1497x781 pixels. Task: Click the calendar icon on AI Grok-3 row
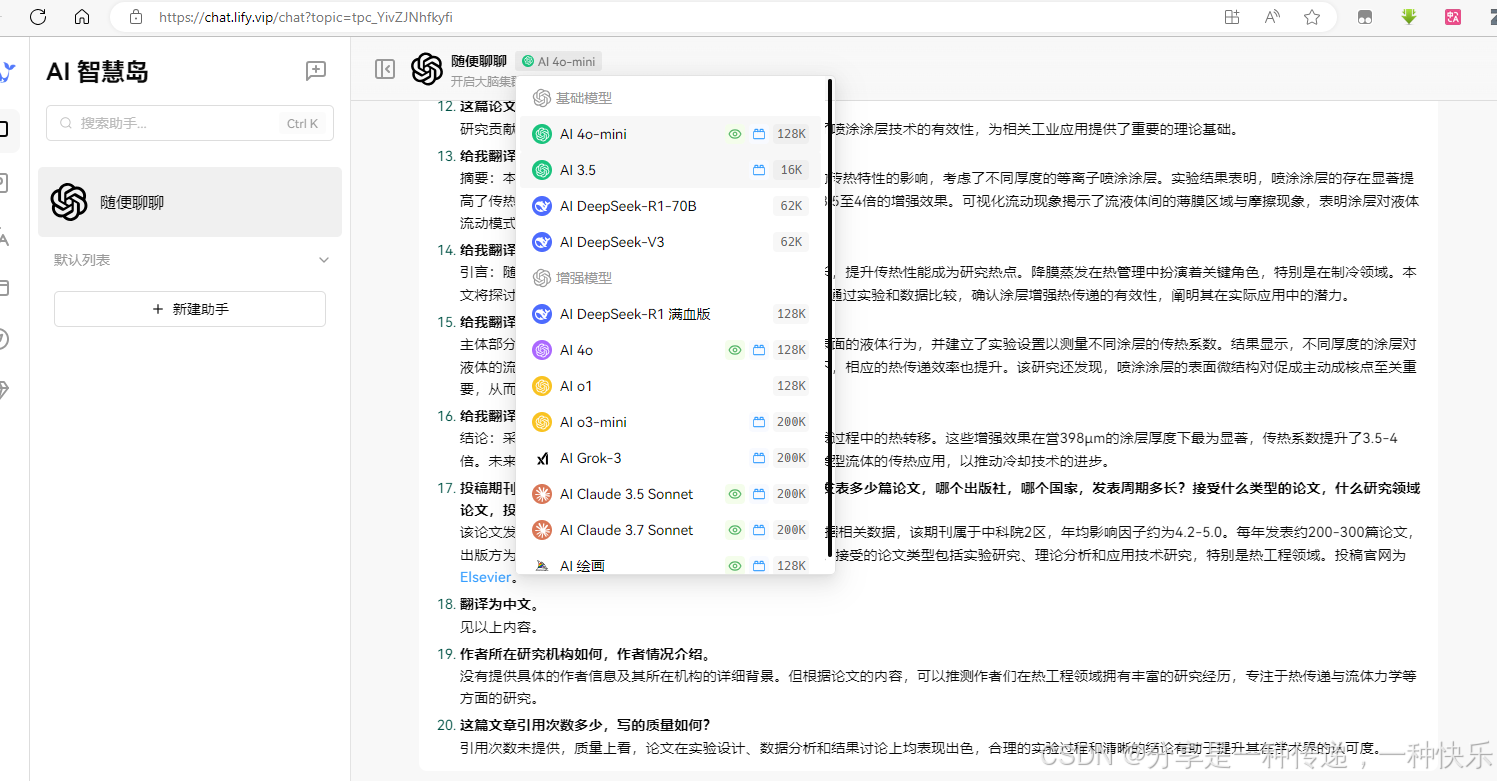[759, 458]
